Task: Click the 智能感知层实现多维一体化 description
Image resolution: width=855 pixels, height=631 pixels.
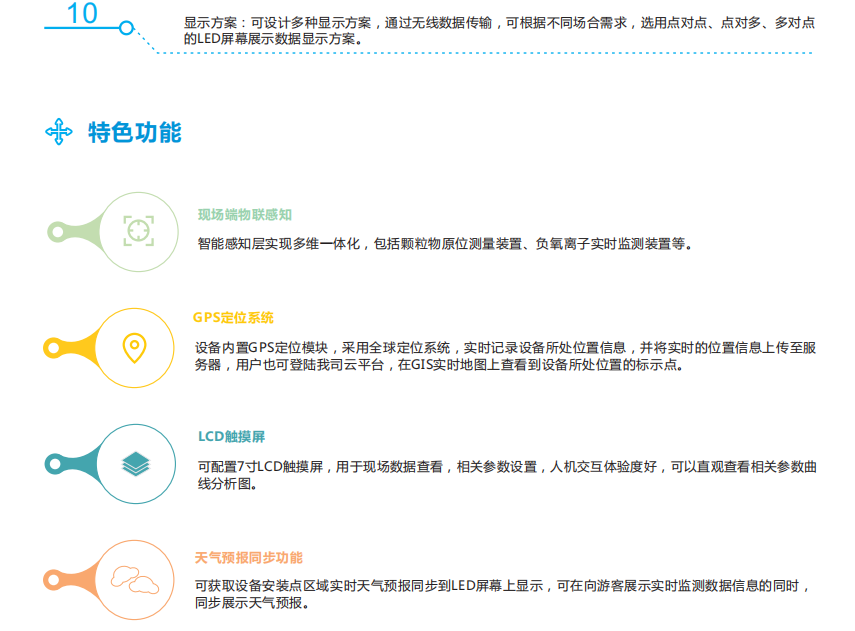Action: click(x=445, y=244)
